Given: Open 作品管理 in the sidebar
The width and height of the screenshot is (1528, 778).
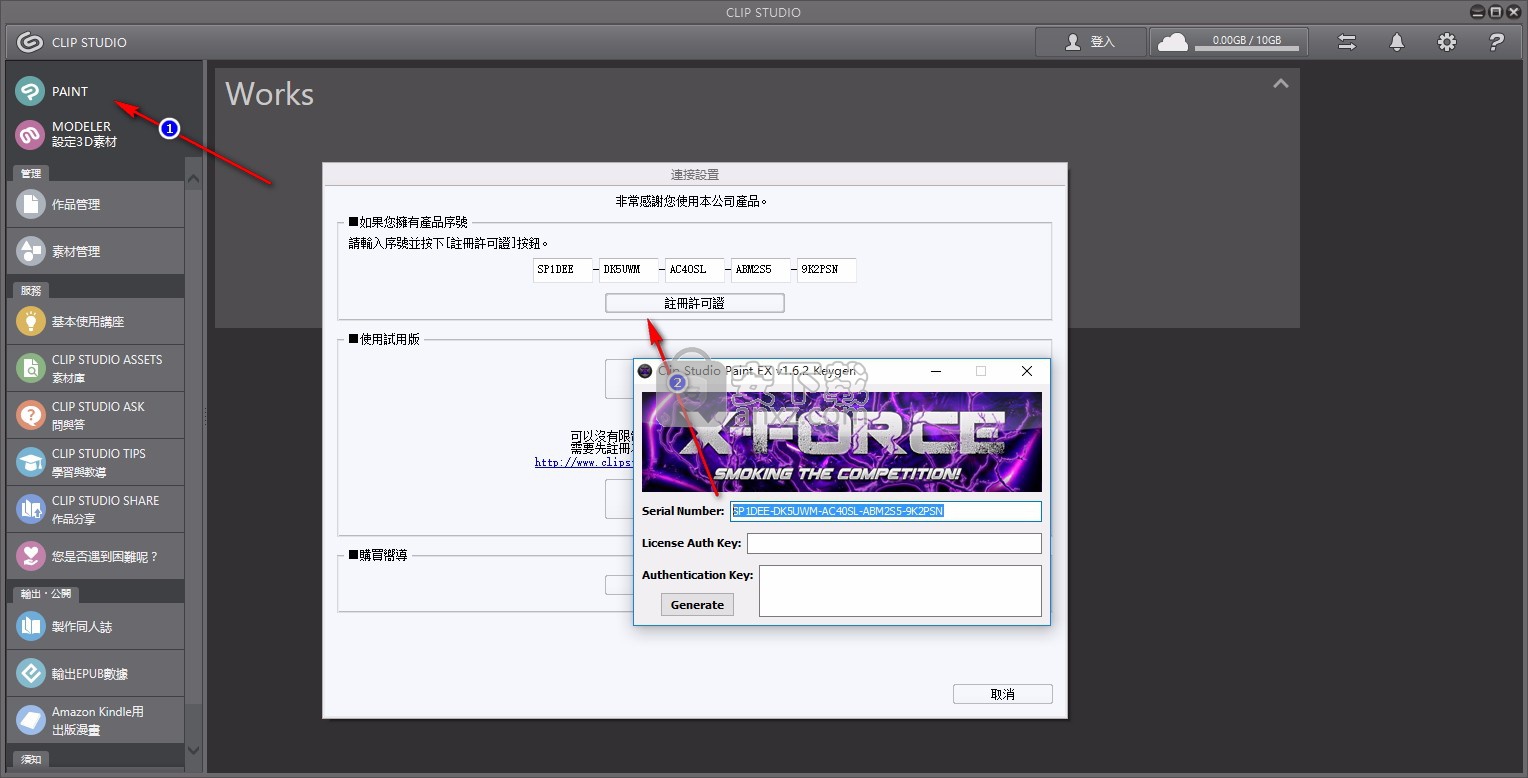Looking at the screenshot, I should 95,204.
